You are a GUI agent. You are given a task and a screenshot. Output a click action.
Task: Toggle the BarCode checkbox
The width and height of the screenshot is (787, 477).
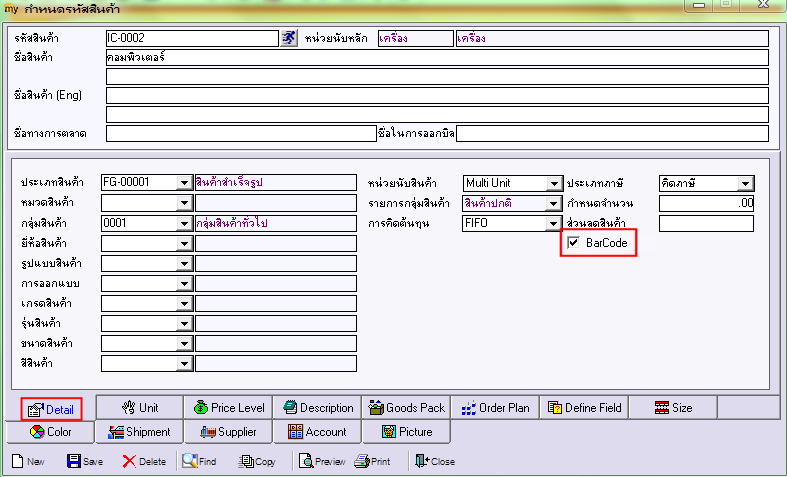573,243
